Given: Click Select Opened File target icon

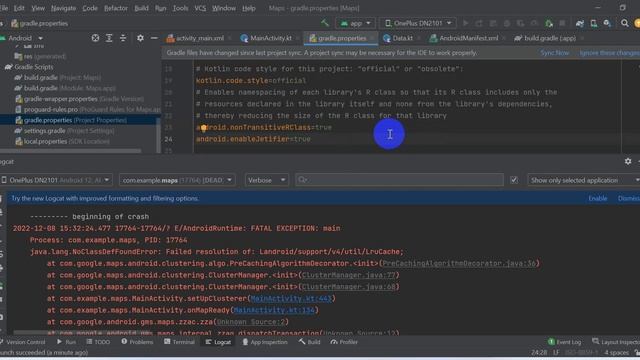Looking at the screenshot, I should 95,38.
